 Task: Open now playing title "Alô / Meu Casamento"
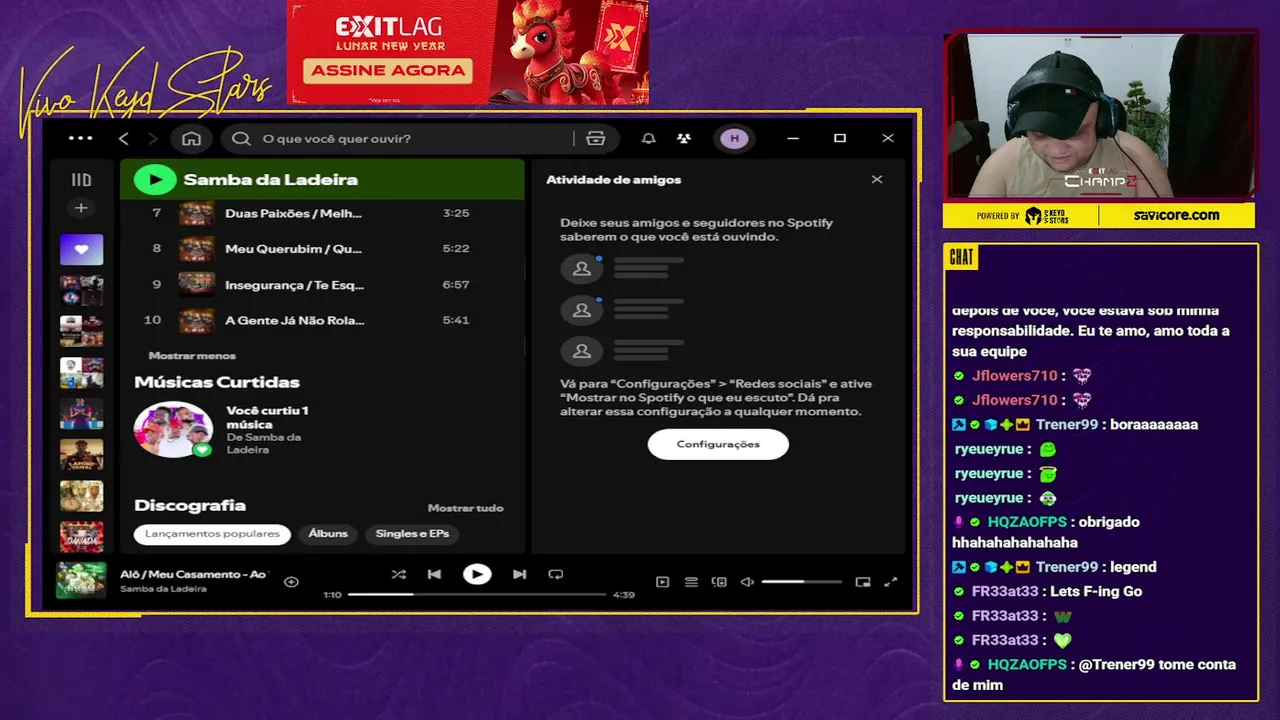pos(194,574)
